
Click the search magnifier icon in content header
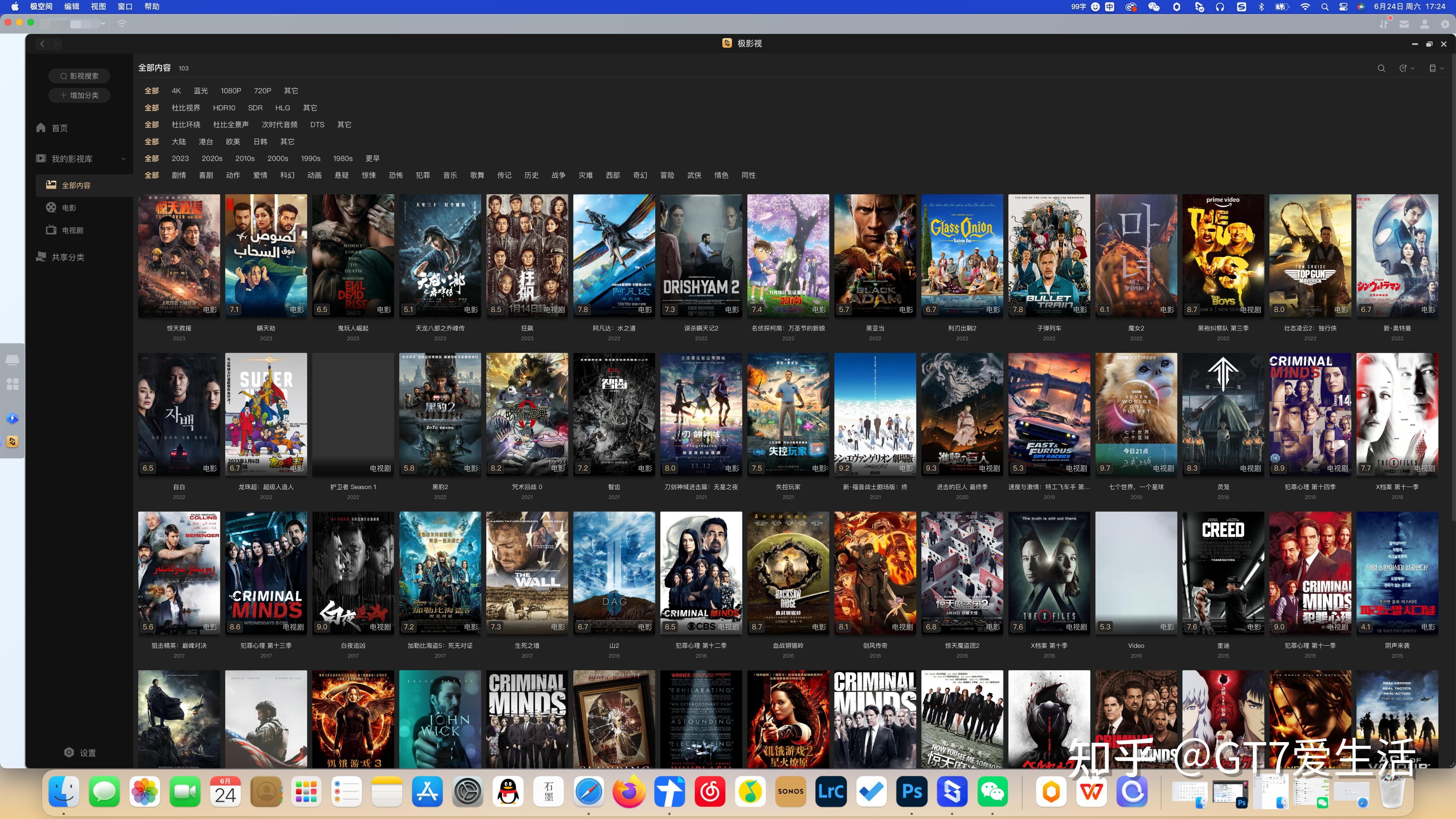1381,68
